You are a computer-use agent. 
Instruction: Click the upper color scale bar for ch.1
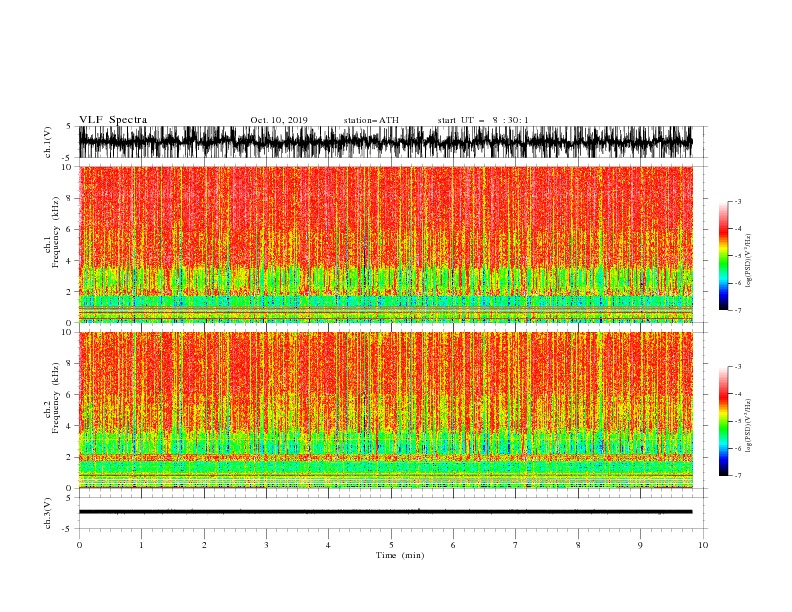point(724,256)
